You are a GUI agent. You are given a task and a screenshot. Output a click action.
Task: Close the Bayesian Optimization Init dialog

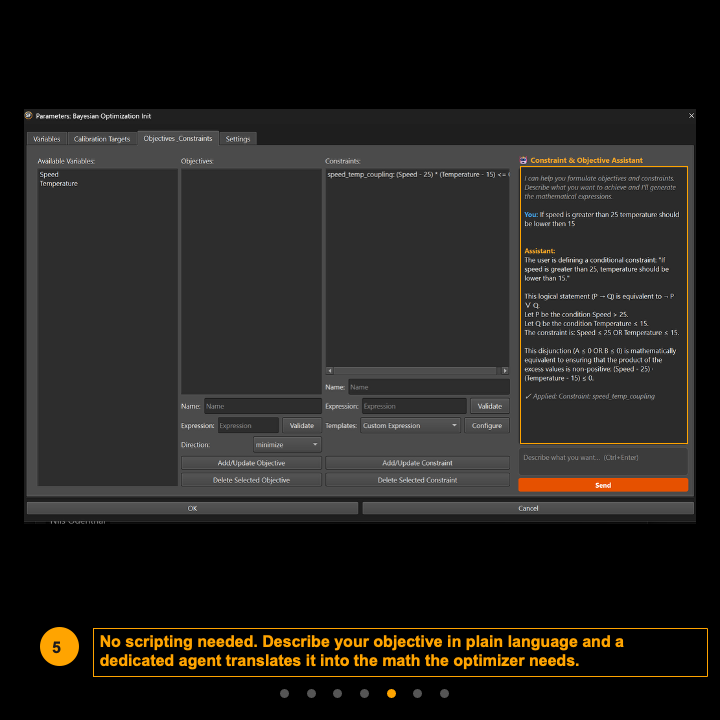pos(690,116)
